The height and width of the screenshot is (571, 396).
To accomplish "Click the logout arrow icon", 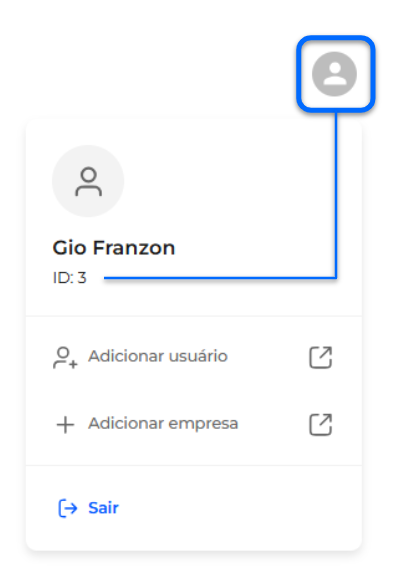I will tap(68, 508).
